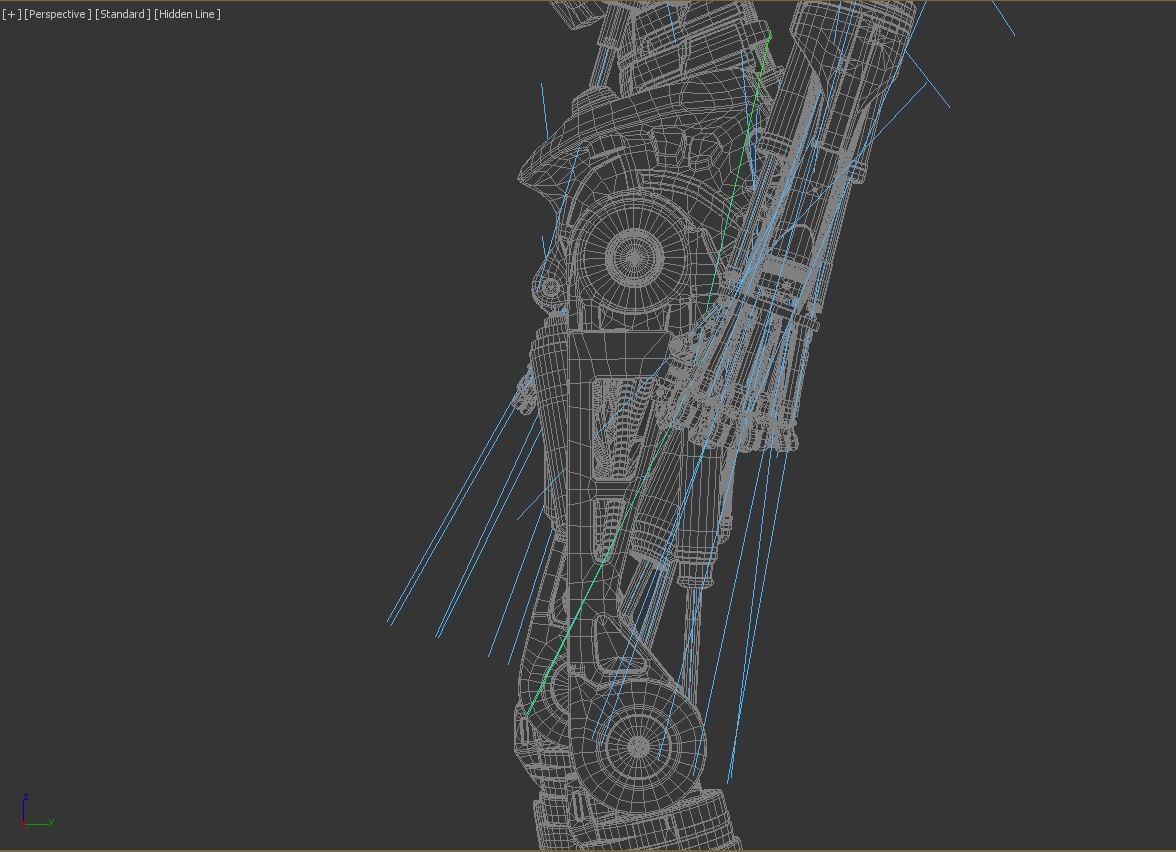Click the upper circular knee joint mesh
Screen dimensions: 1176x852
(x=634, y=256)
